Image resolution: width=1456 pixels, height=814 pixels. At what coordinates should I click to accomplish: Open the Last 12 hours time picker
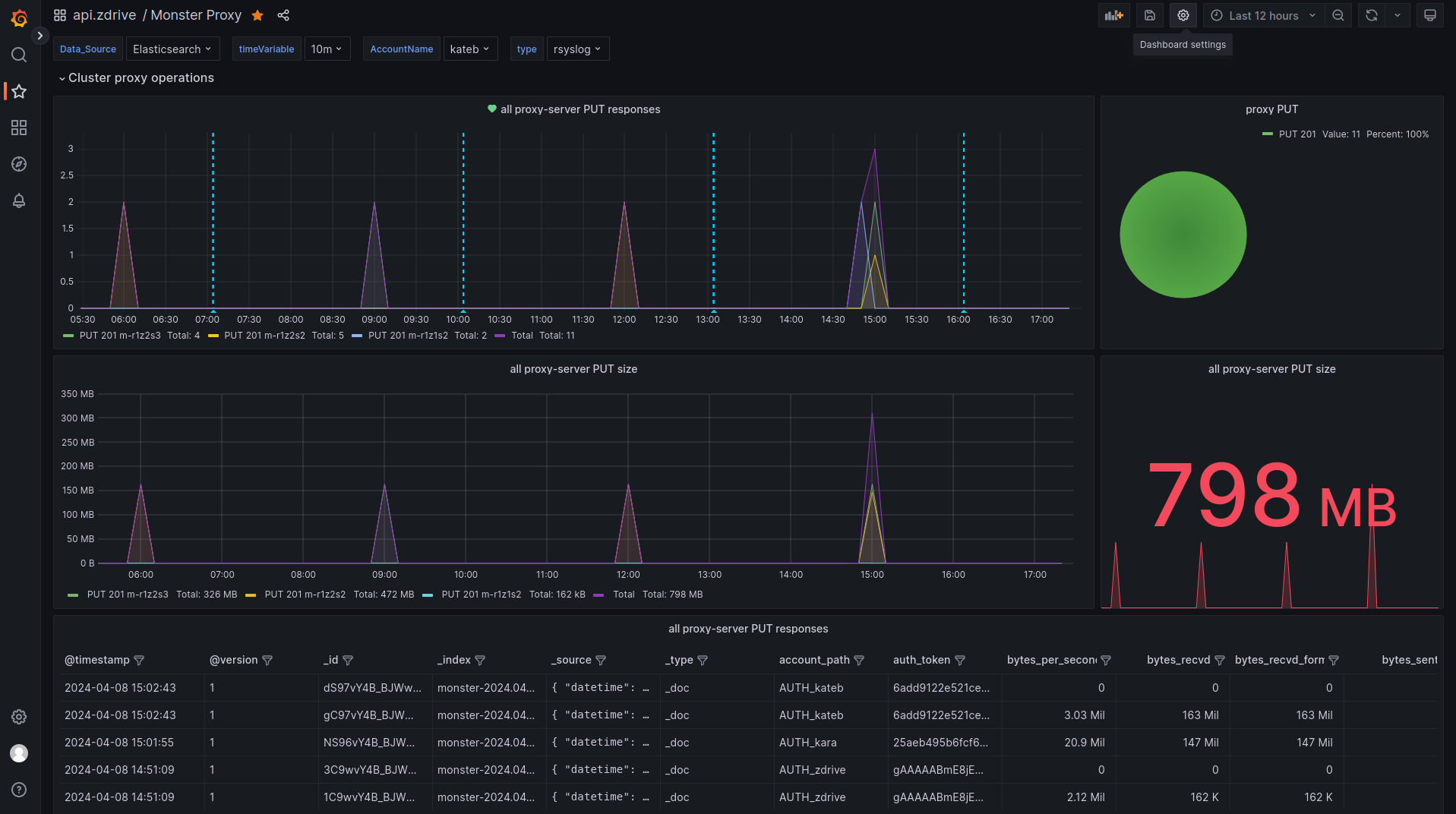click(x=1263, y=15)
